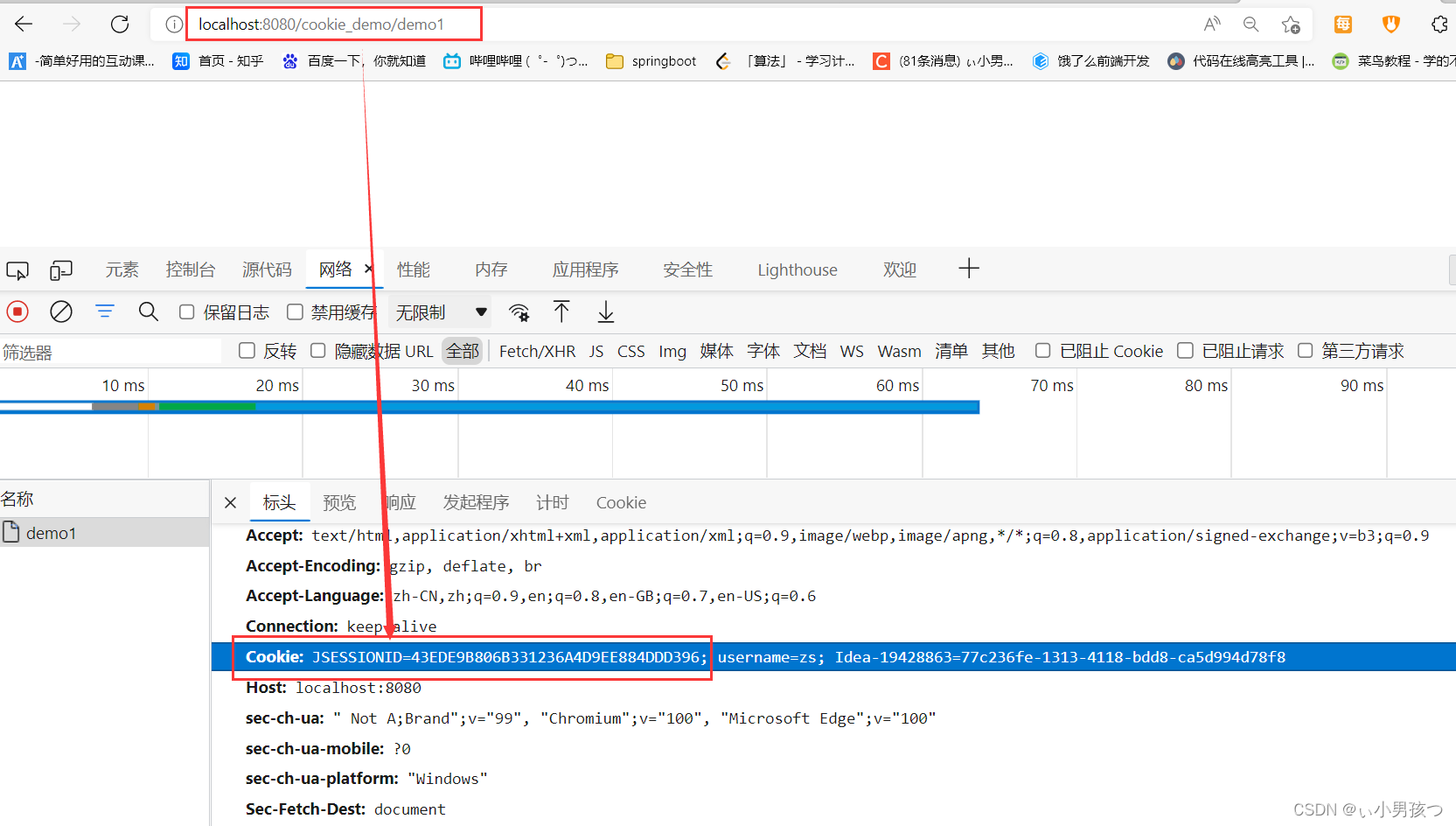Open the 菜鸟教程 bookmark

tap(1394, 61)
